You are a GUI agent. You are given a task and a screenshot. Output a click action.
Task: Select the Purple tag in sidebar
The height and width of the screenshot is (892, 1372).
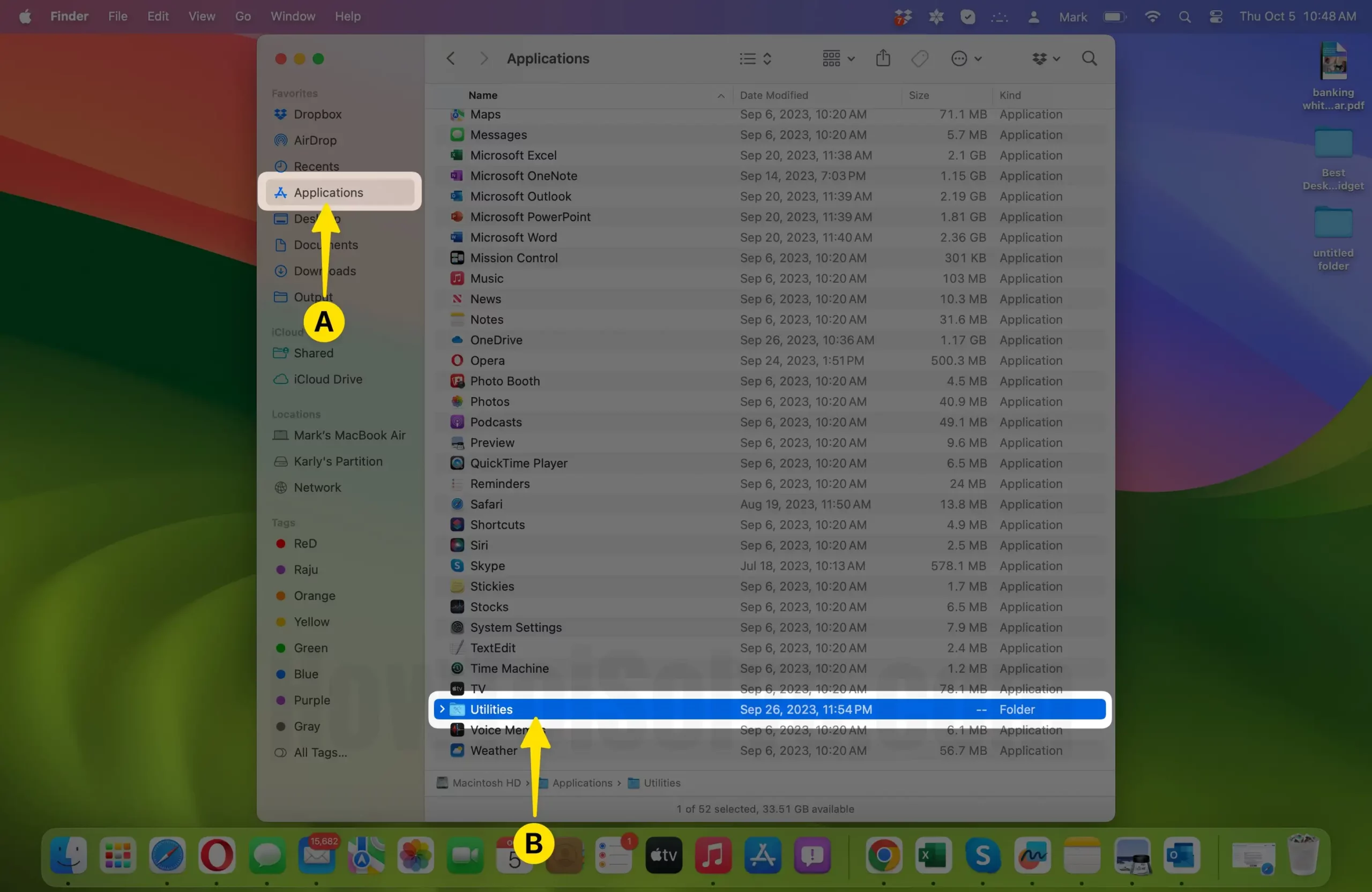pos(312,700)
